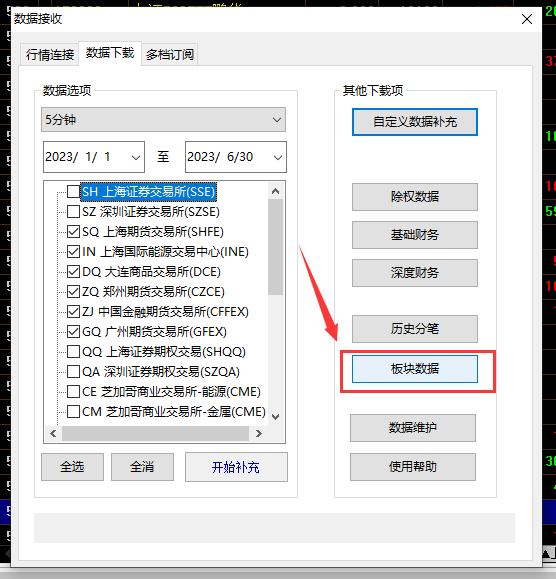Uncheck the ZQ 郑州期货交易所(CZCE) checkbox
The height and width of the screenshot is (579, 556).
click(73, 291)
